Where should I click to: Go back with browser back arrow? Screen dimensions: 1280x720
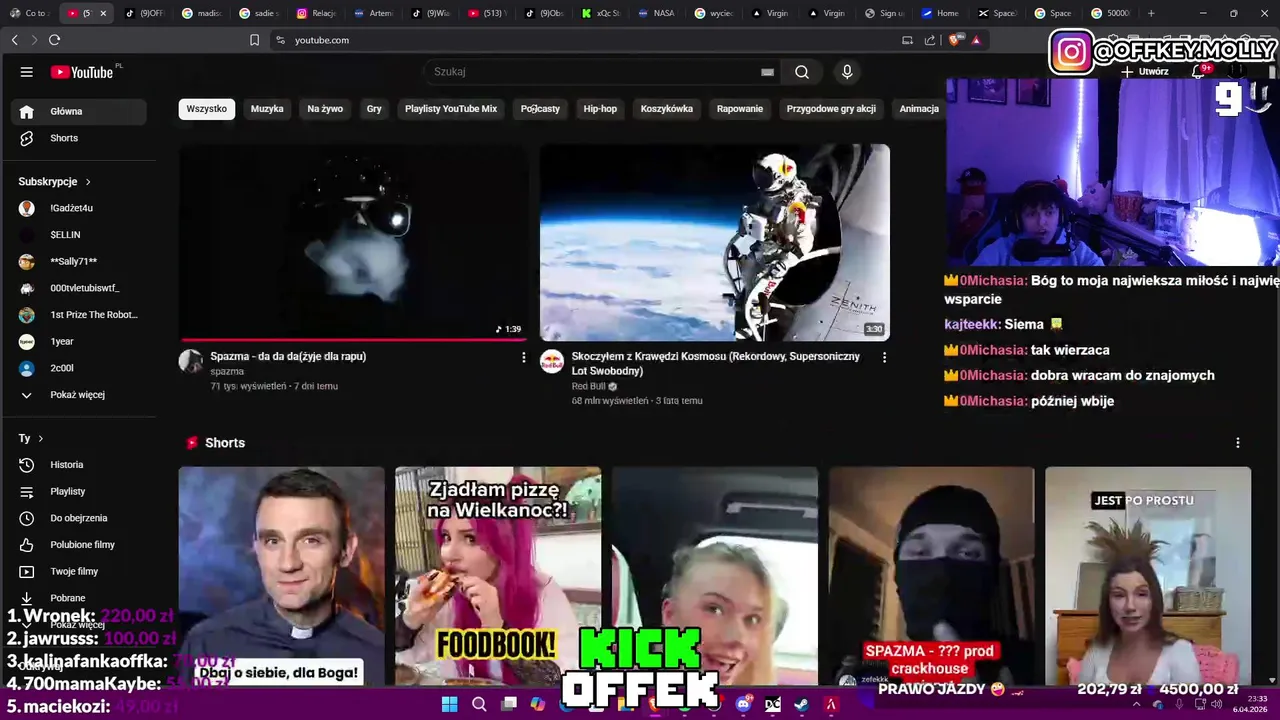pyautogui.click(x=15, y=40)
